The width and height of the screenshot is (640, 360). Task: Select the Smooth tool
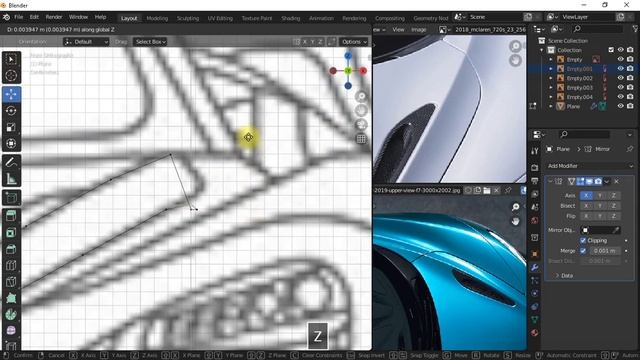coord(11,330)
